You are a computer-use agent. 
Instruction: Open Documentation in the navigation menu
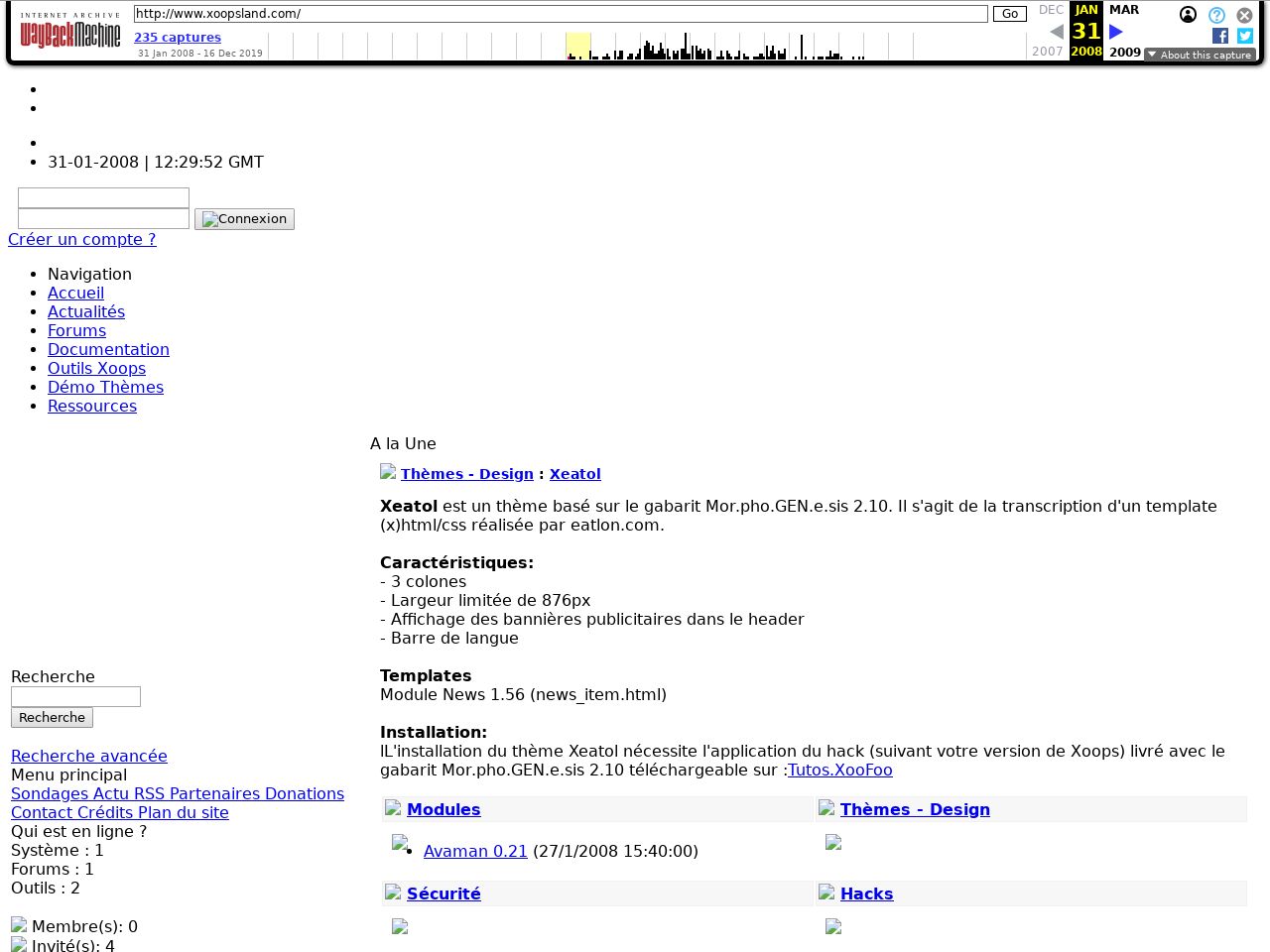(108, 349)
